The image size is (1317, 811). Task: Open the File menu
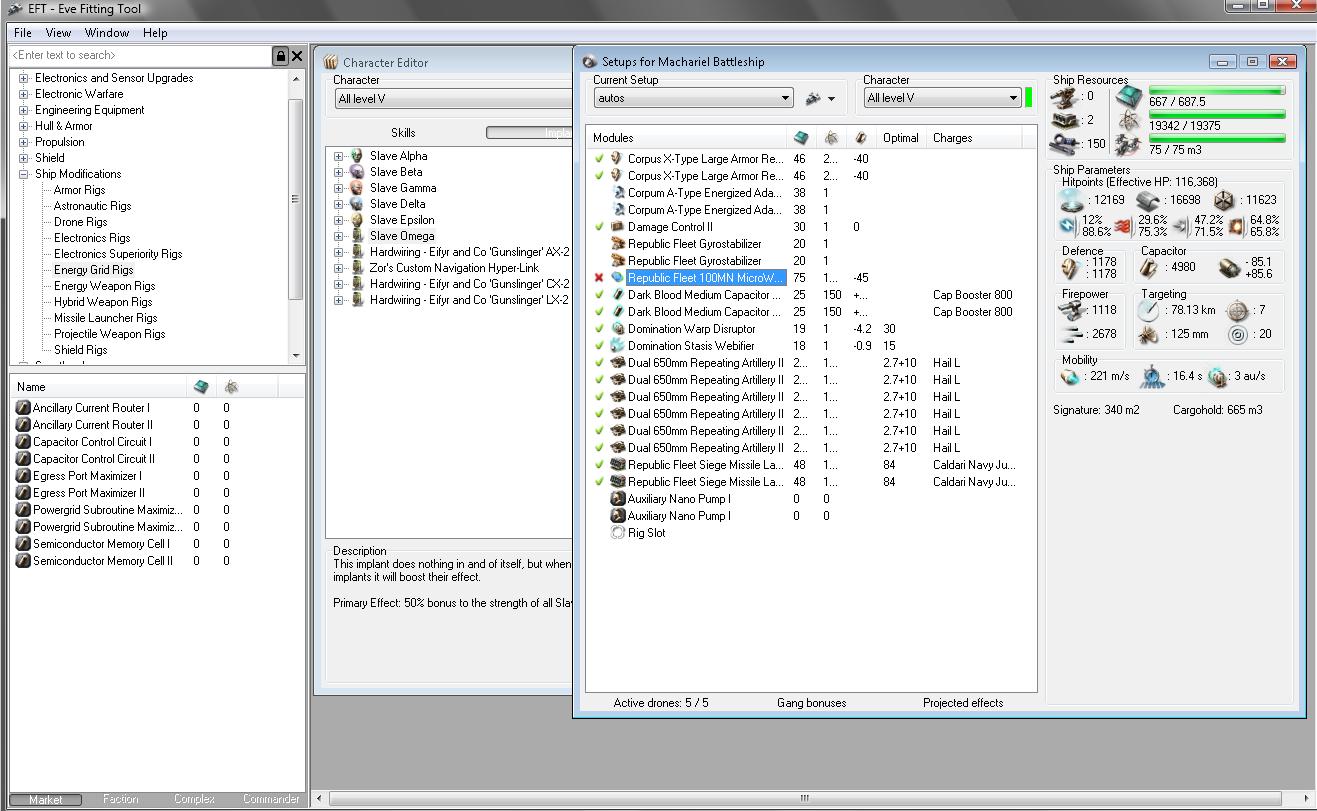point(23,33)
